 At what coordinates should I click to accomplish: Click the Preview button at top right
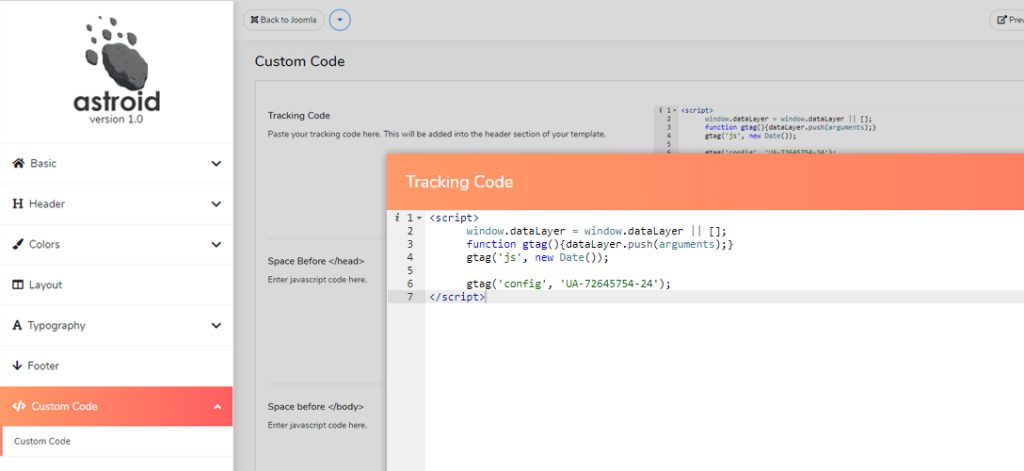1007,20
